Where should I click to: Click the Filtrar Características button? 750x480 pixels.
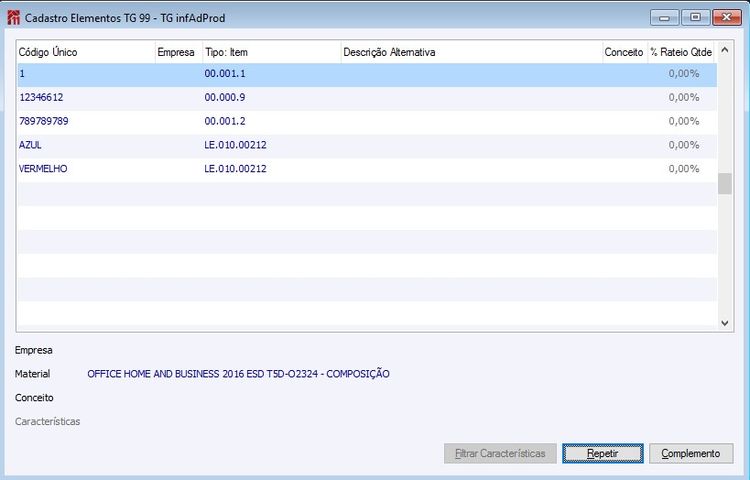(500, 453)
